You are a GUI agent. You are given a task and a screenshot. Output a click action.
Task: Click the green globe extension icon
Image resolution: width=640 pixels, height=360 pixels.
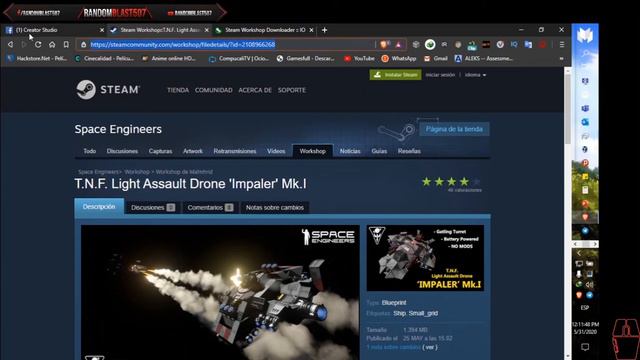point(430,44)
